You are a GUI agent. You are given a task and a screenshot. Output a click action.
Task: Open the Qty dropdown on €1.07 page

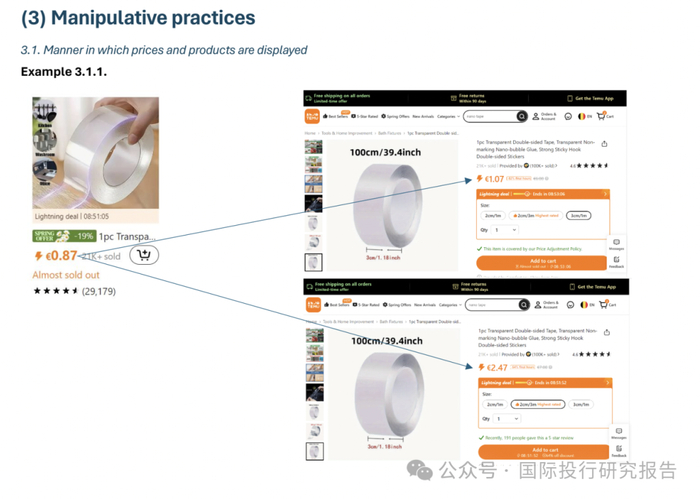pyautogui.click(x=505, y=230)
